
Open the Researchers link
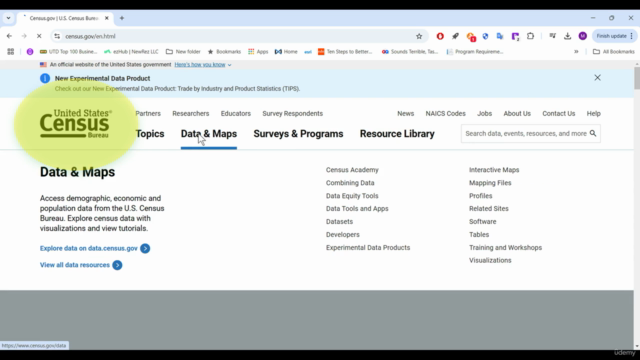pyautogui.click(x=191, y=113)
